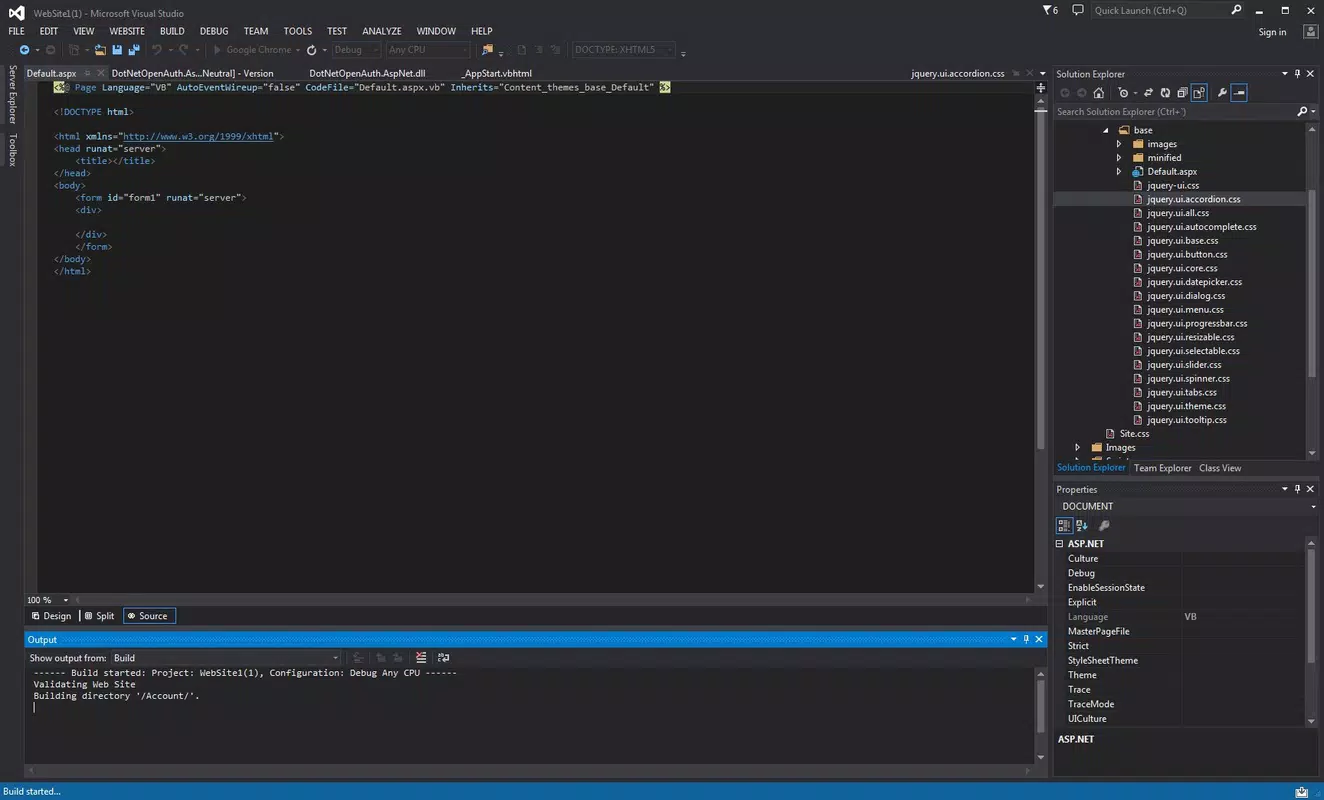Viewport: 1324px width, 800px height.
Task: Switch editor to Split view
Action: point(99,616)
